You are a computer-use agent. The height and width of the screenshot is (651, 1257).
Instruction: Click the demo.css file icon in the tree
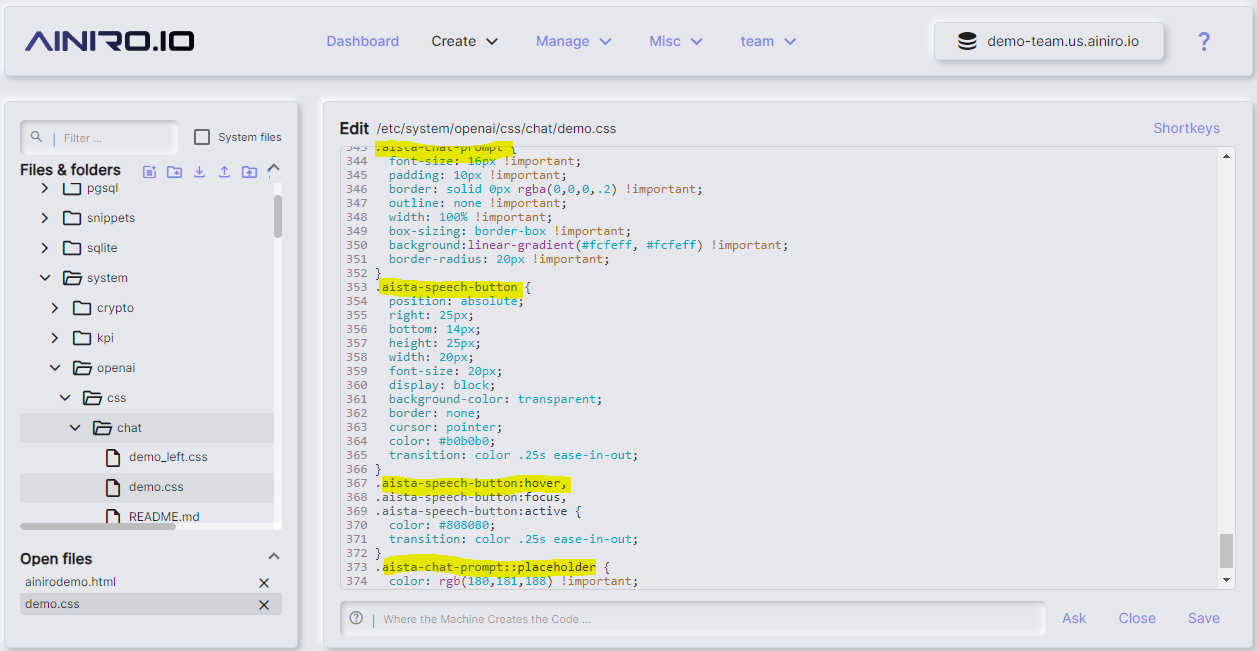click(113, 487)
